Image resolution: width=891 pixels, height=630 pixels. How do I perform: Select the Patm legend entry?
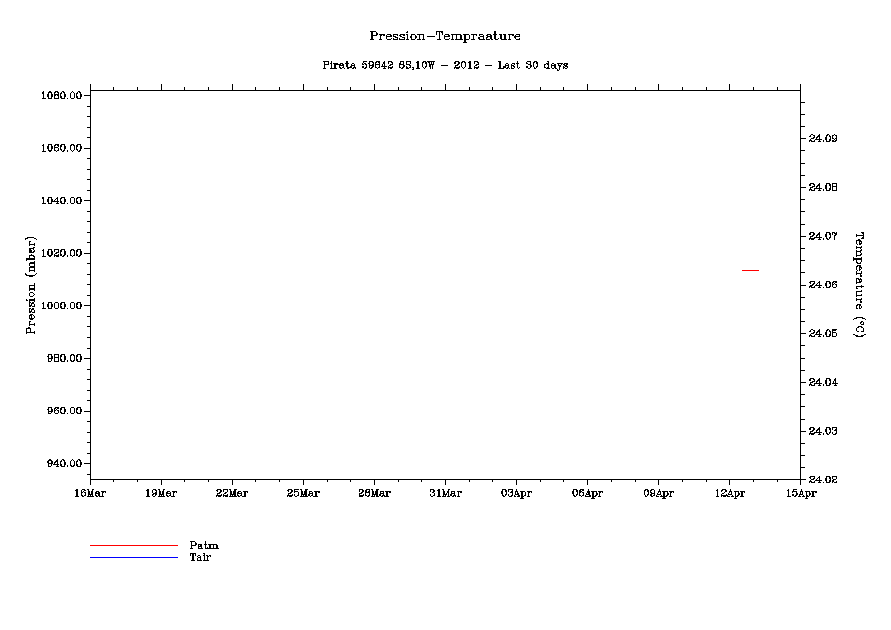pyautogui.click(x=204, y=545)
